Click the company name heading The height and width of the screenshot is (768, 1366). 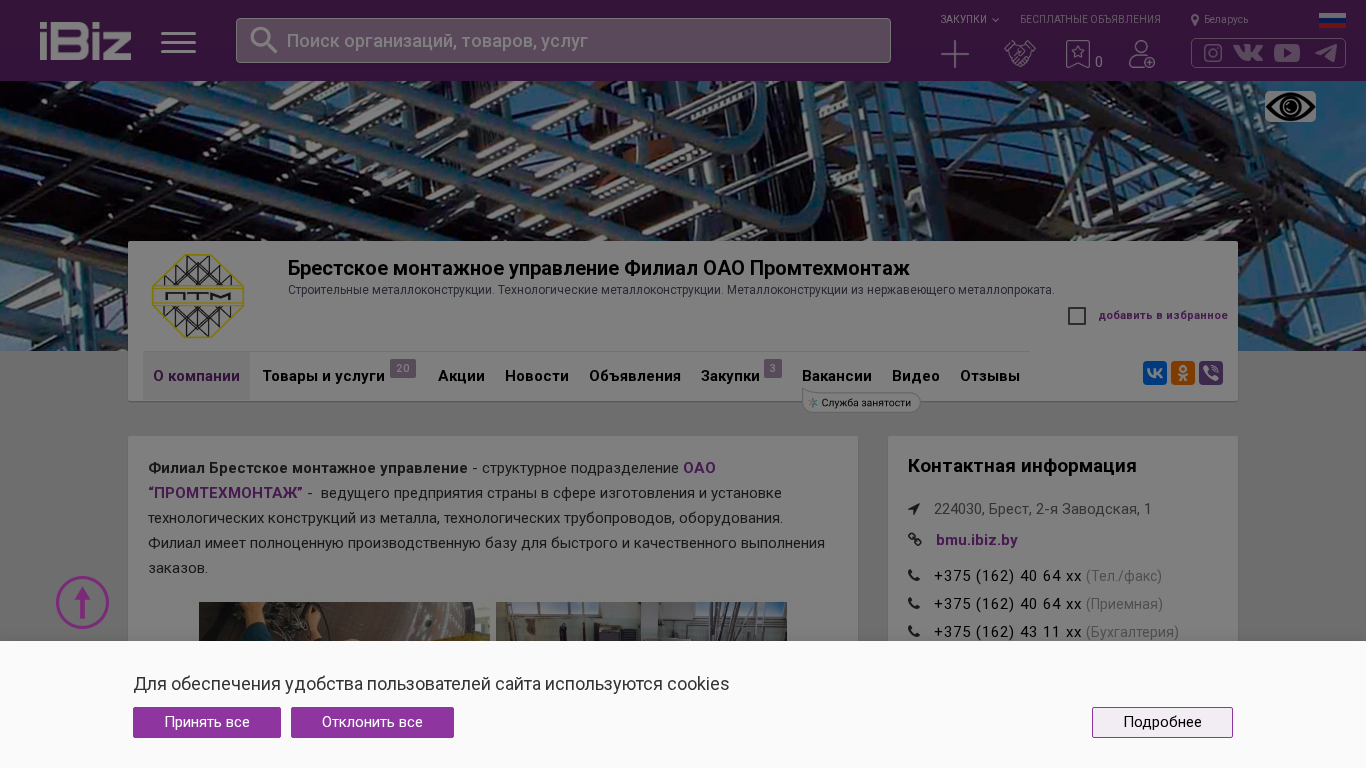[x=599, y=268]
